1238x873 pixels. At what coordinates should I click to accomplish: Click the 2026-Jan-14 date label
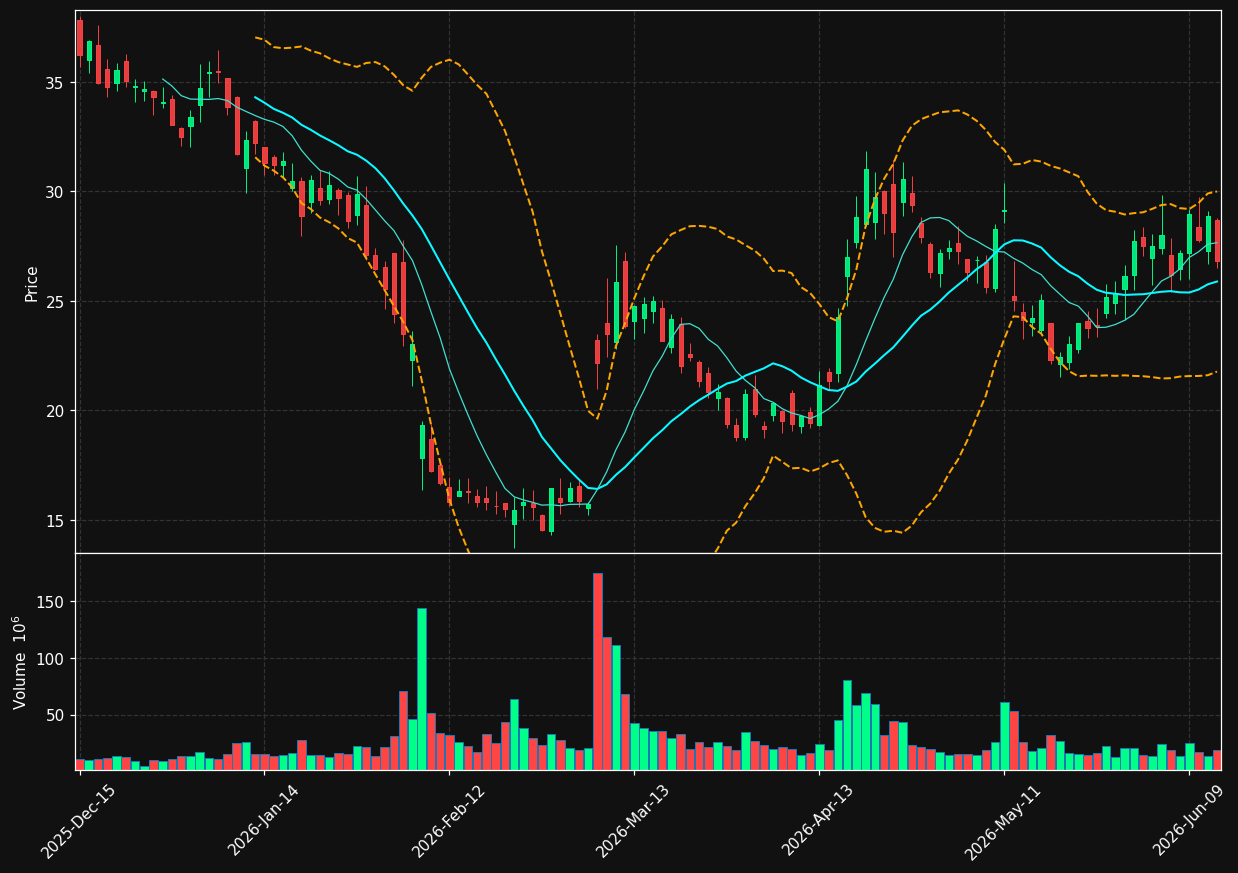point(264,821)
